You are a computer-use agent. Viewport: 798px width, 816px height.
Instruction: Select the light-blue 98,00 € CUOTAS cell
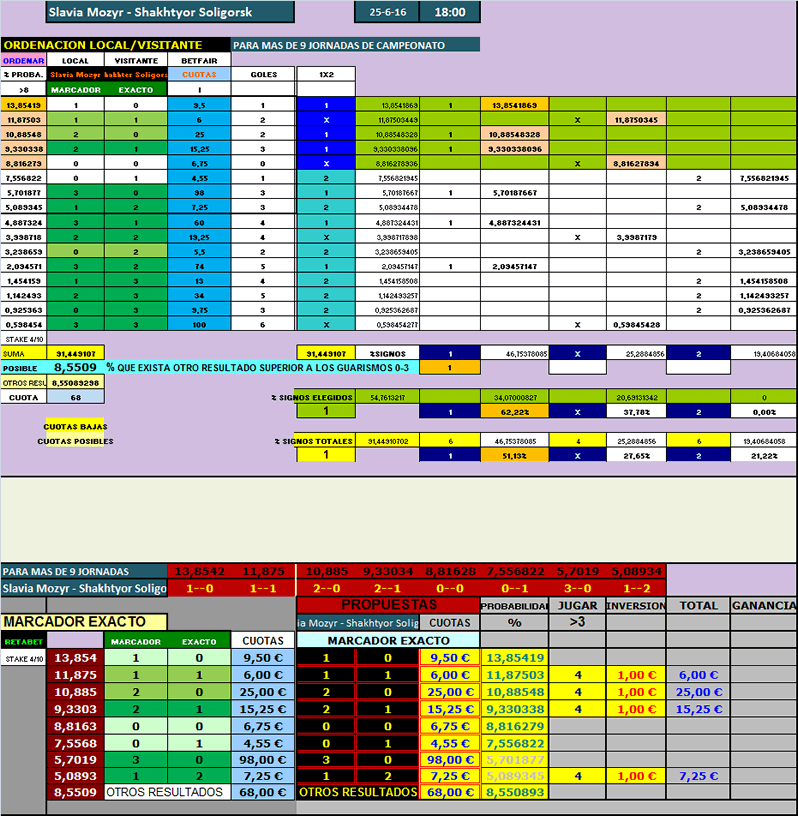point(263,760)
